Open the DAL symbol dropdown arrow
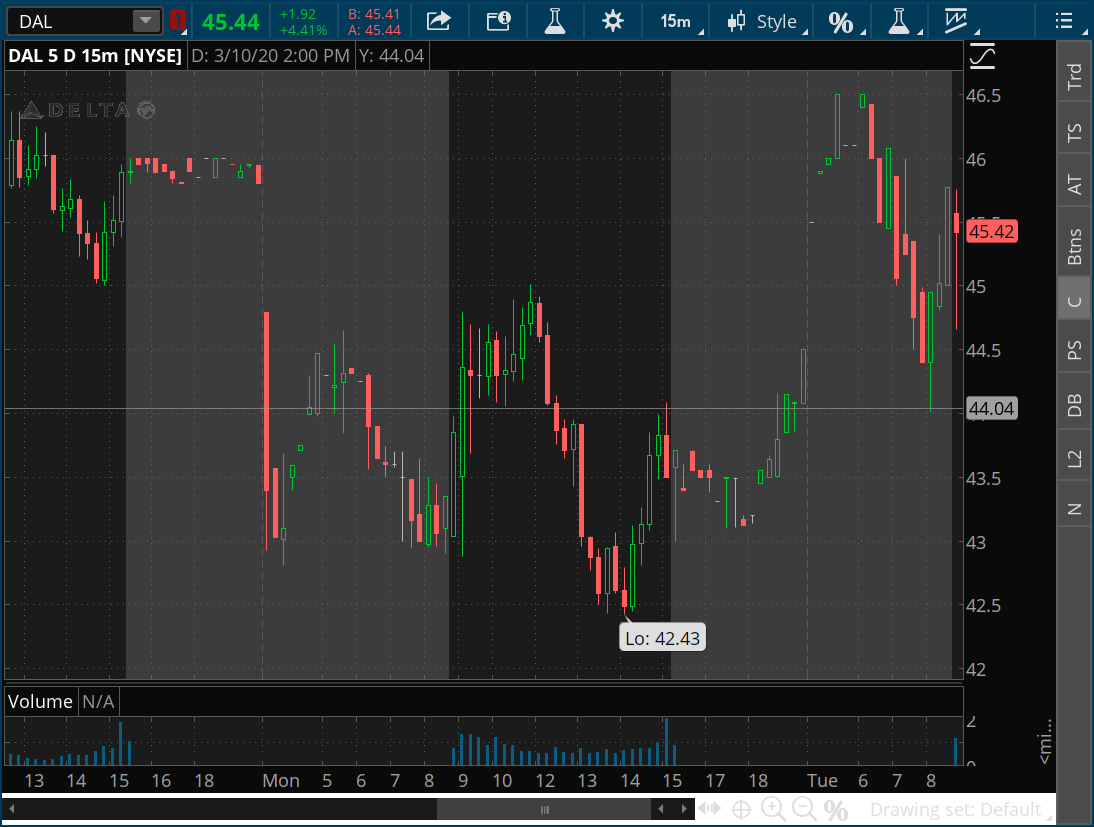1094x827 pixels. point(146,21)
